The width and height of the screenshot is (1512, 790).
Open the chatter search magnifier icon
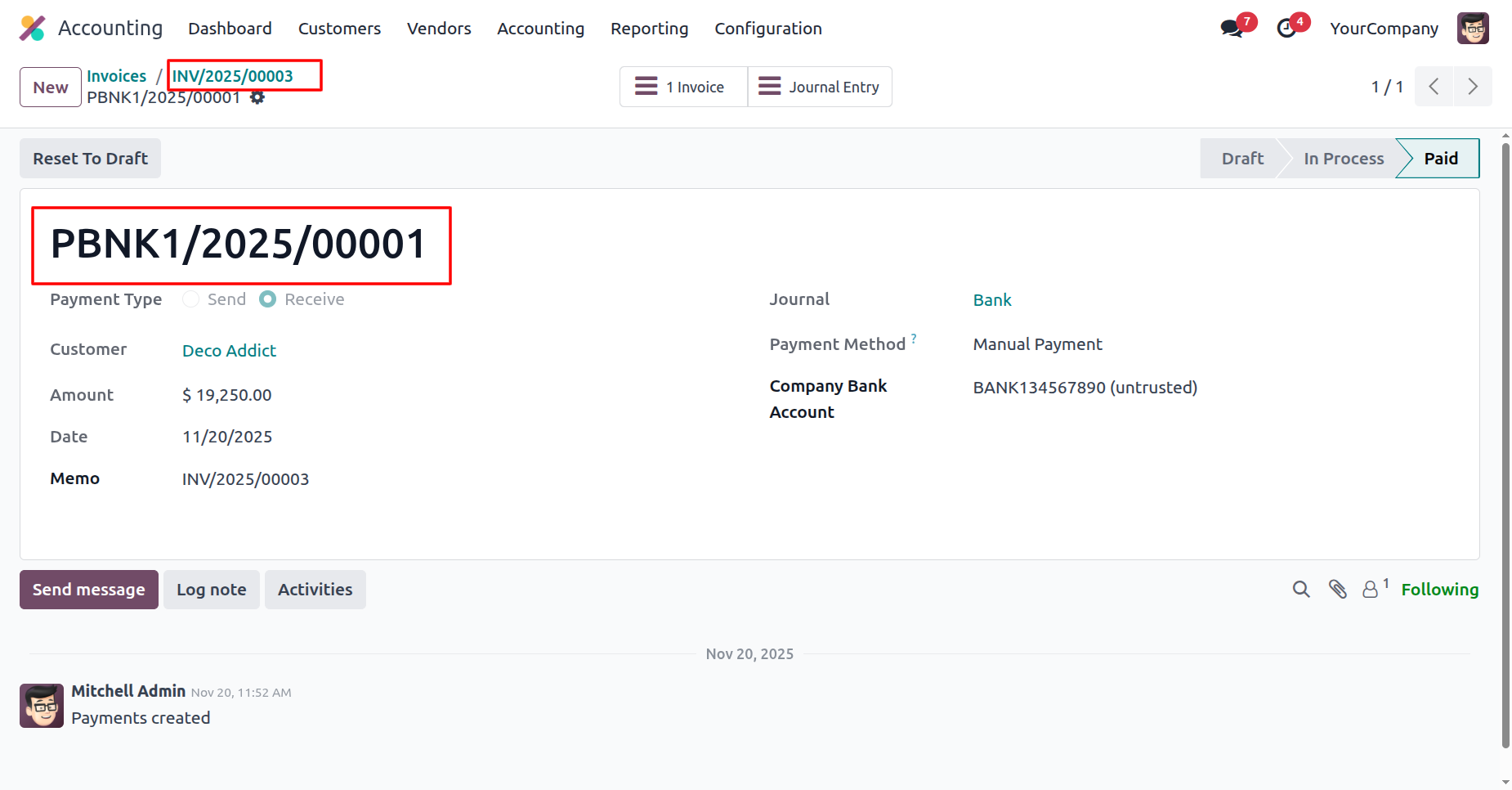(x=1301, y=589)
